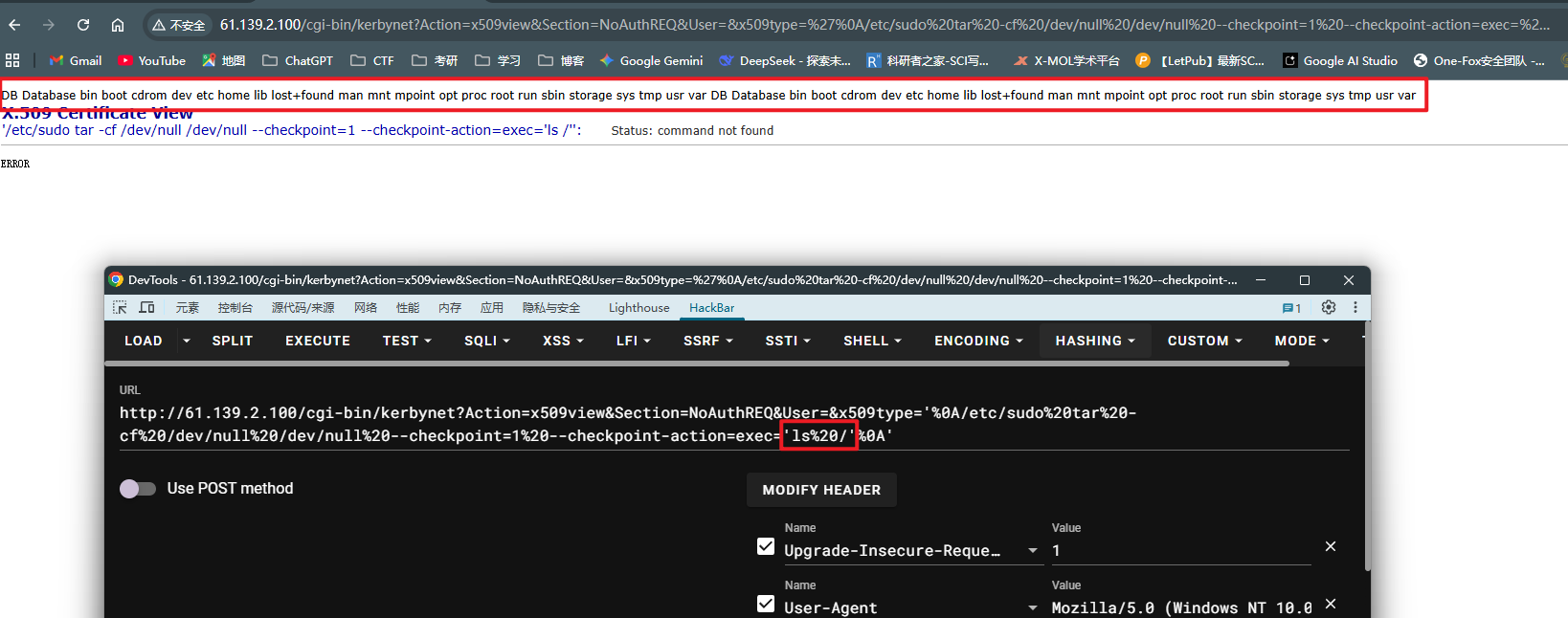Switch to the 控制台 Console tab
The image size is (1568, 618).
point(235,308)
